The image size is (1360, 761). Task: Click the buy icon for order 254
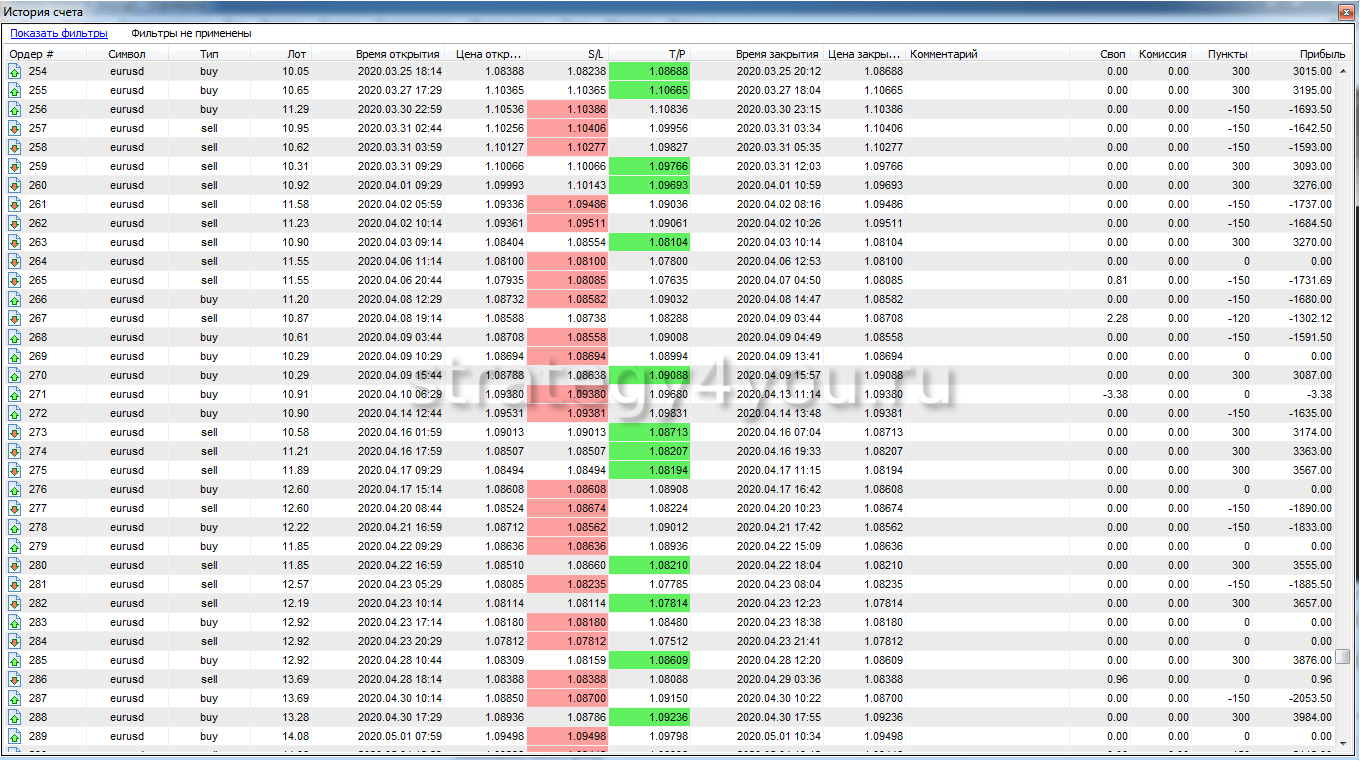tap(15, 71)
